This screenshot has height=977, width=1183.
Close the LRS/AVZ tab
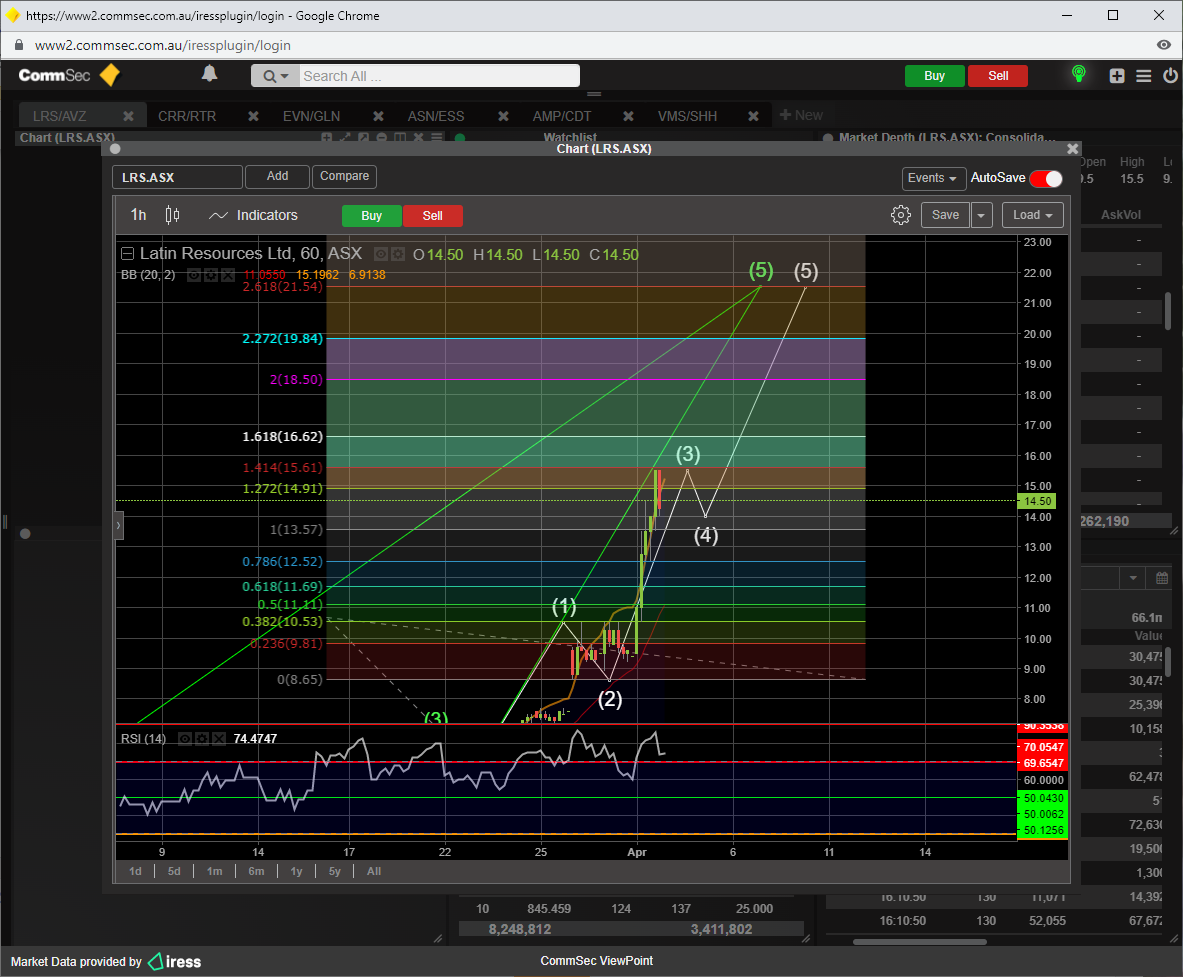128,116
